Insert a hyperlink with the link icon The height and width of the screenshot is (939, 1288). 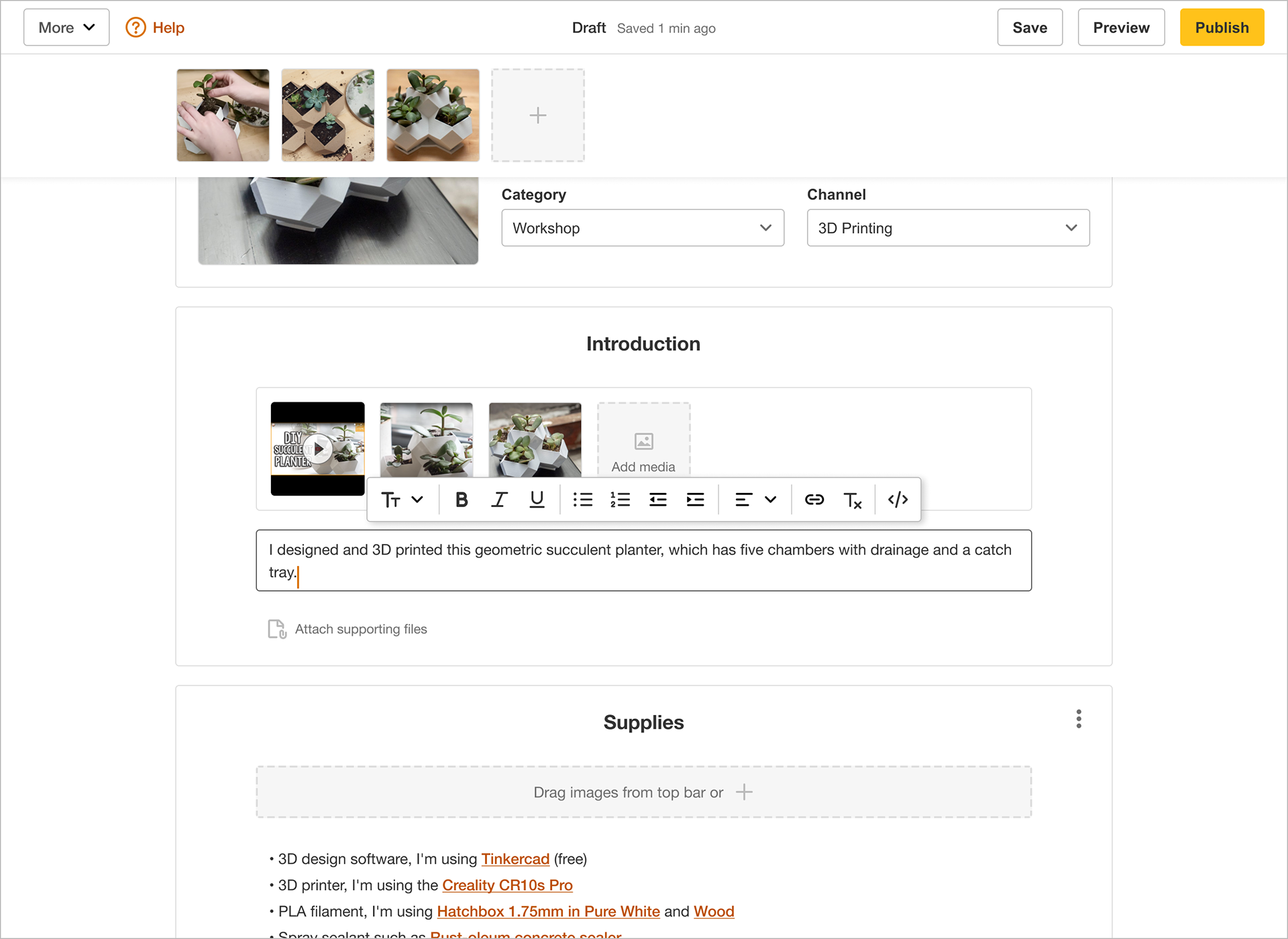click(x=814, y=500)
